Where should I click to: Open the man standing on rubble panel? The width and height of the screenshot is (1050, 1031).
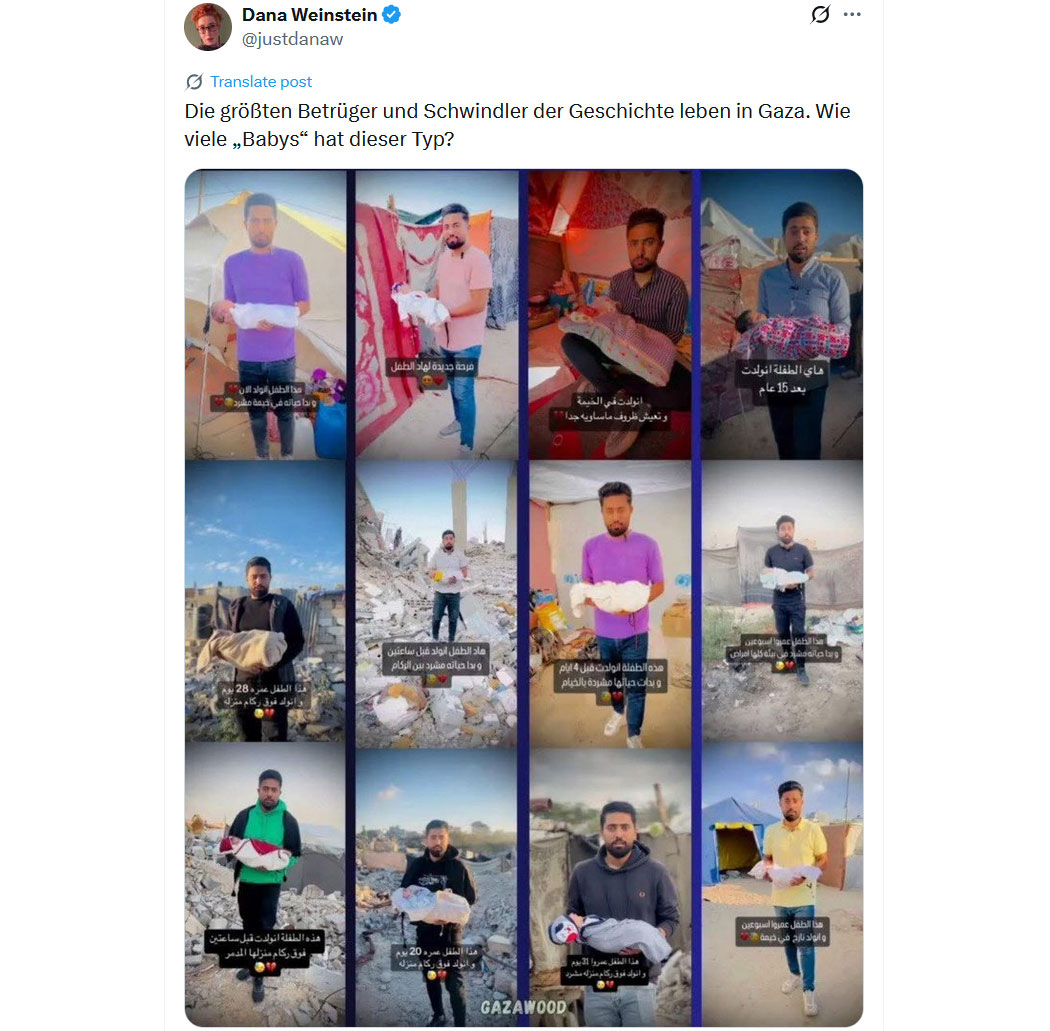437,603
